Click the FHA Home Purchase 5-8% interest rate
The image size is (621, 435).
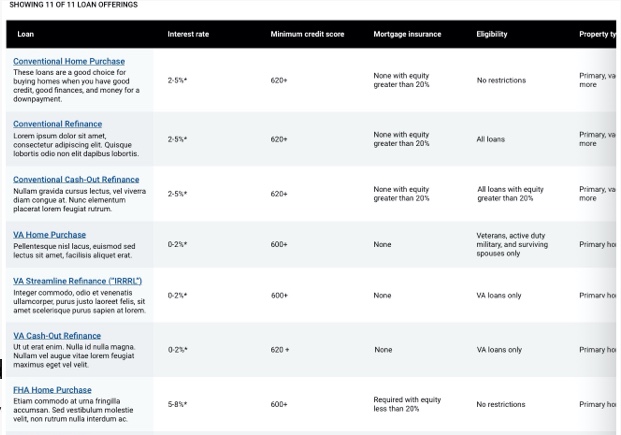(177, 405)
